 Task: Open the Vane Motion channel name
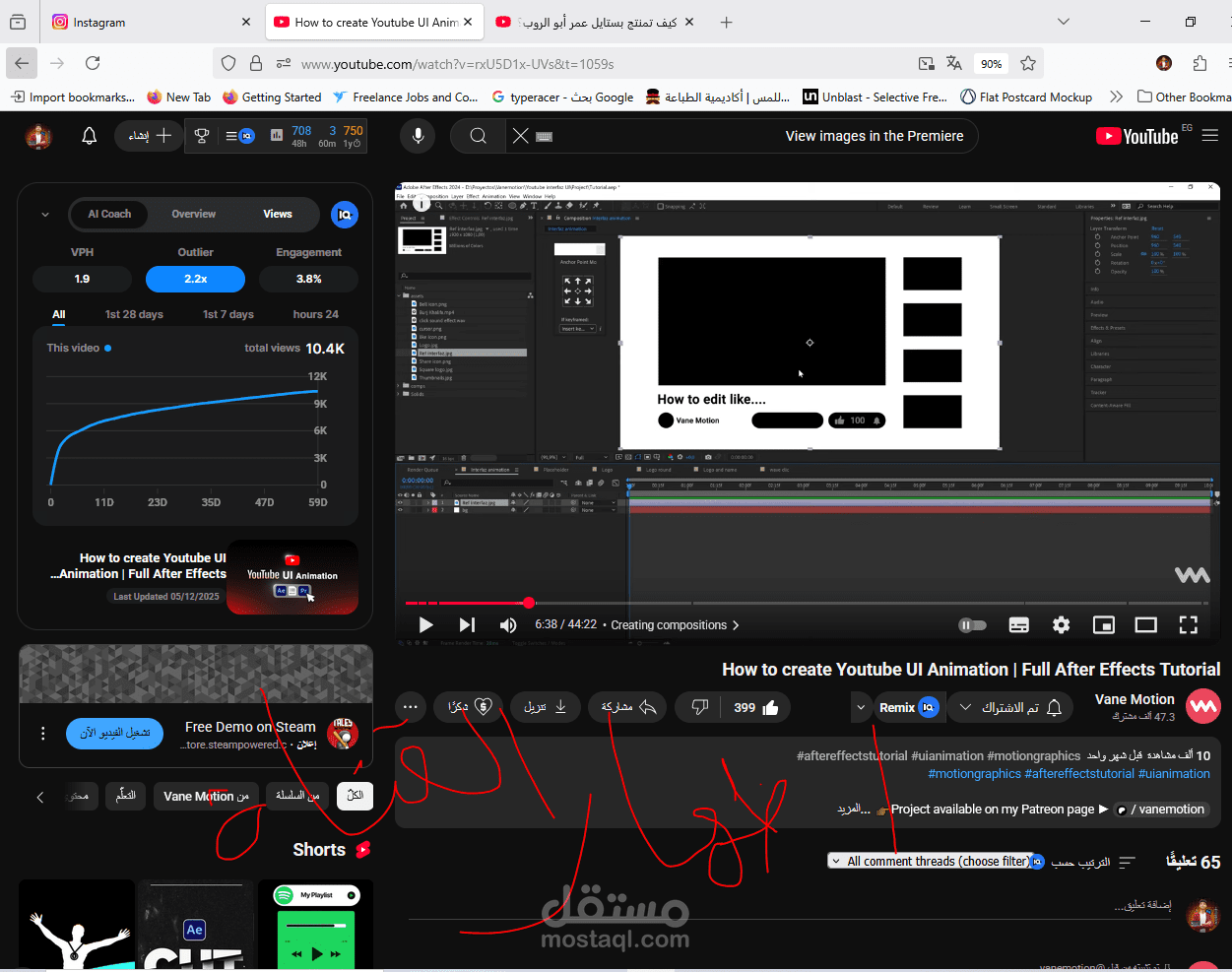pos(1135,699)
